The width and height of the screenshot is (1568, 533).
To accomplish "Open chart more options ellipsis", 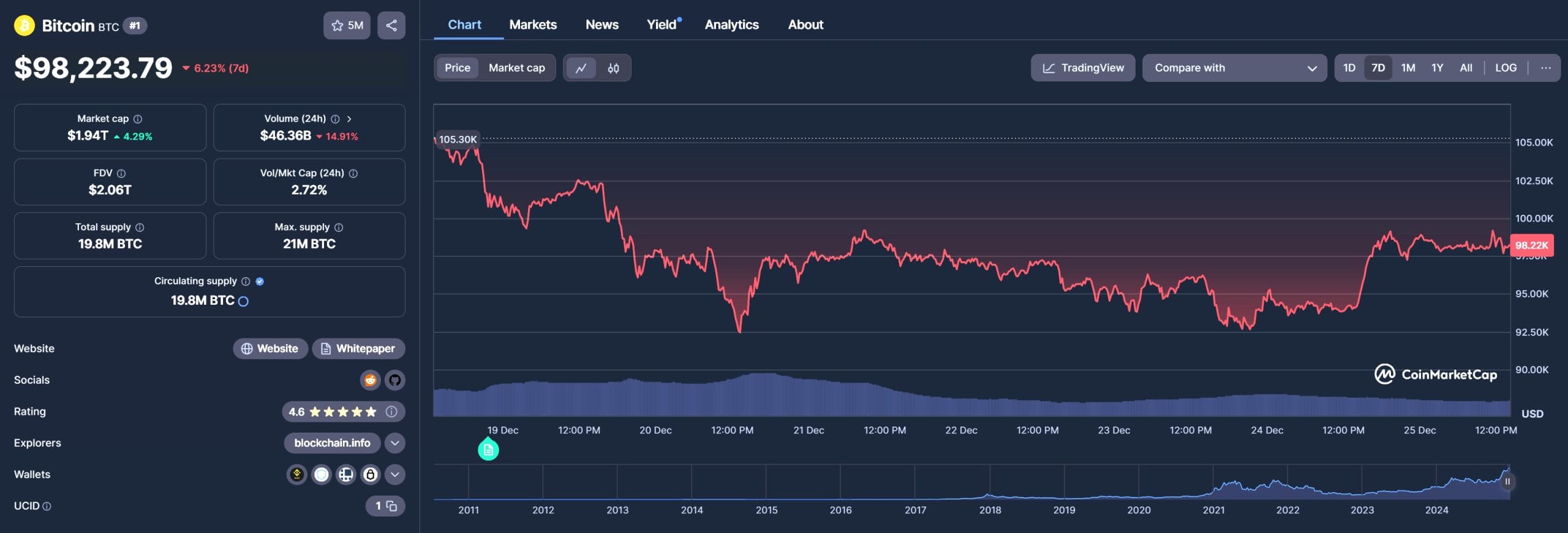I will point(1546,68).
